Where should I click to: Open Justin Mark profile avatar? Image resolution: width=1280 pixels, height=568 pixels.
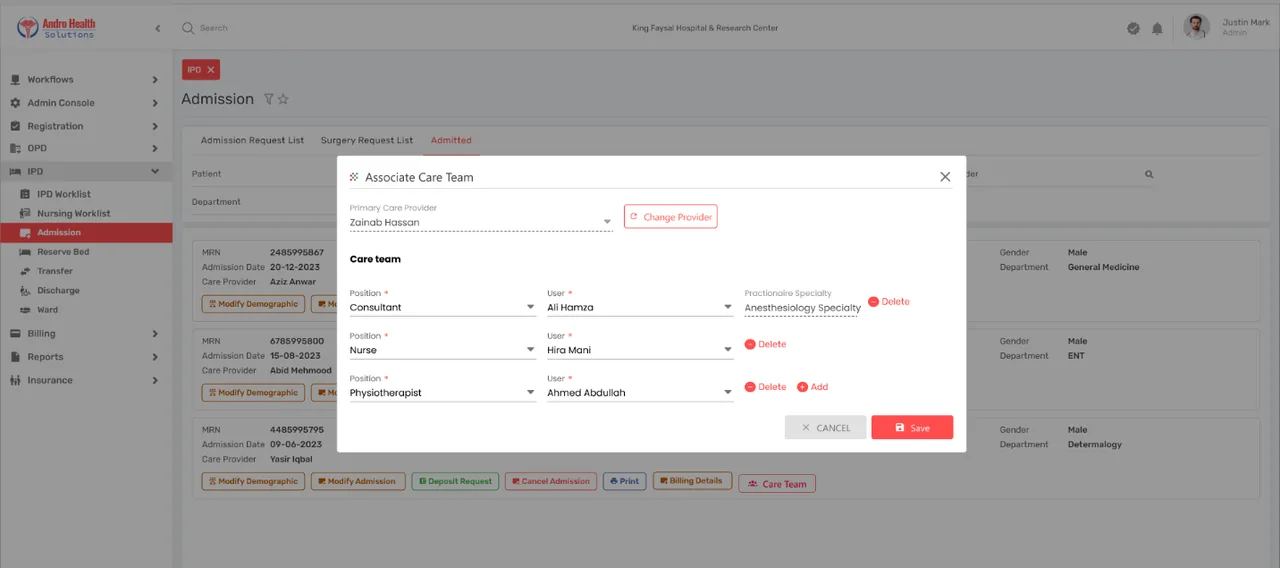(1196, 27)
